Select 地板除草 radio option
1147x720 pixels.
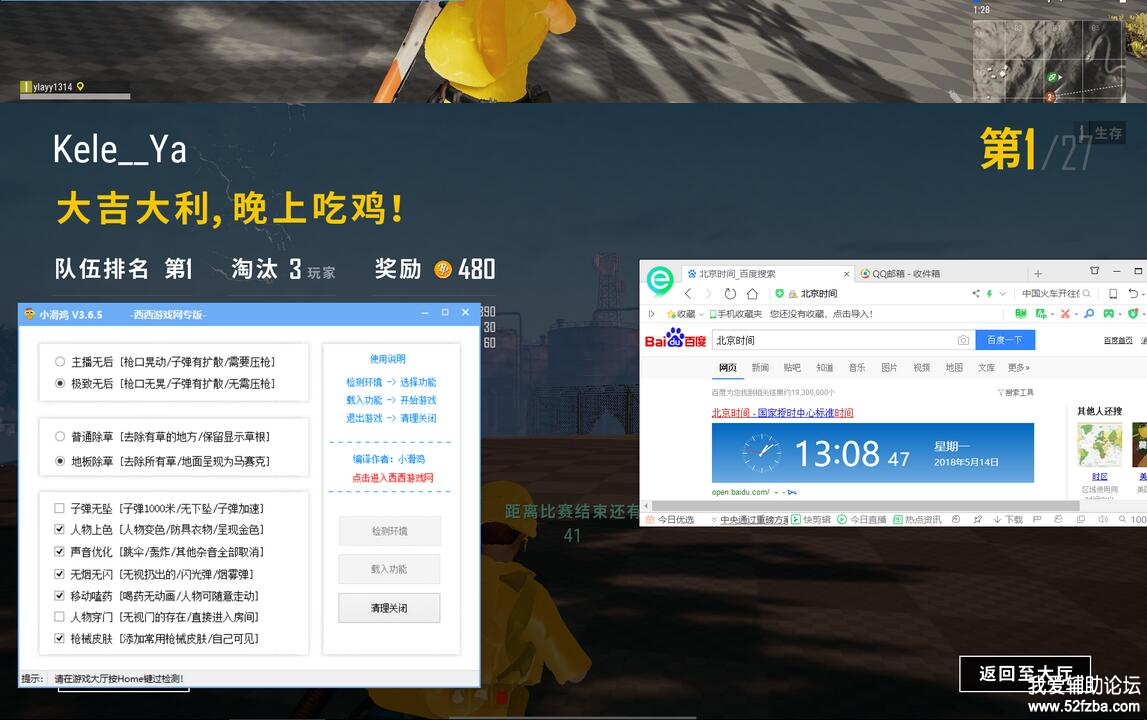coord(60,461)
